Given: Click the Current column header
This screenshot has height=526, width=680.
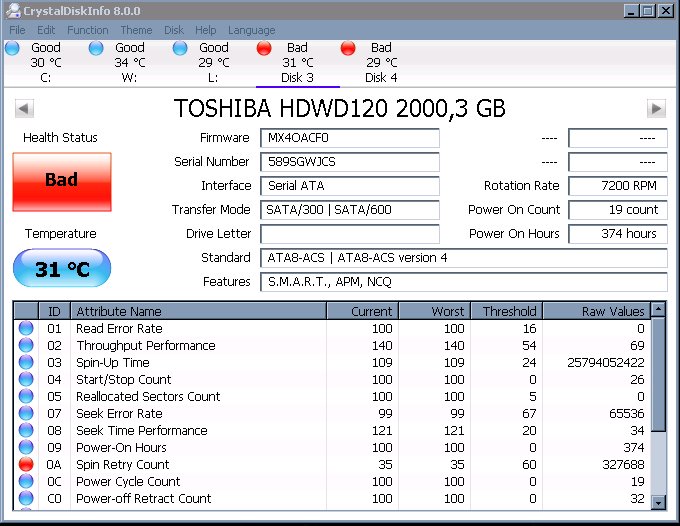Looking at the screenshot, I should point(363,311).
